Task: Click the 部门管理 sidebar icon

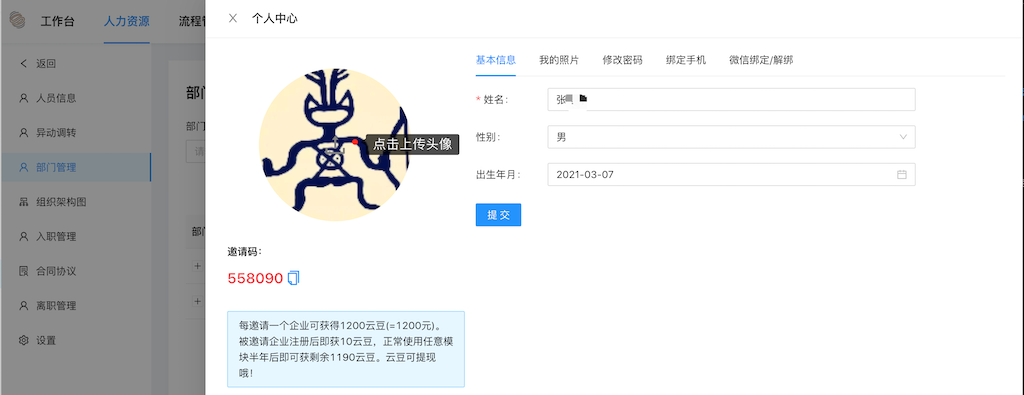Action: point(24,167)
